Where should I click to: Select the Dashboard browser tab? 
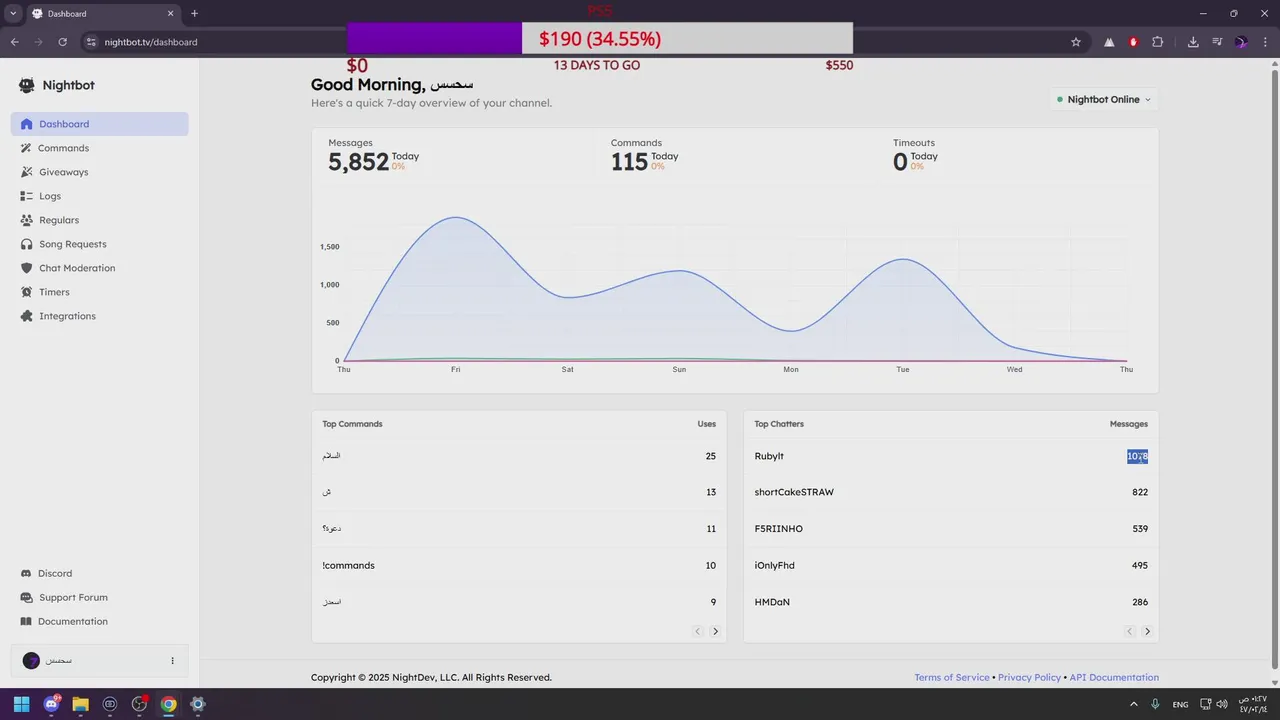pyautogui.click(x=103, y=14)
